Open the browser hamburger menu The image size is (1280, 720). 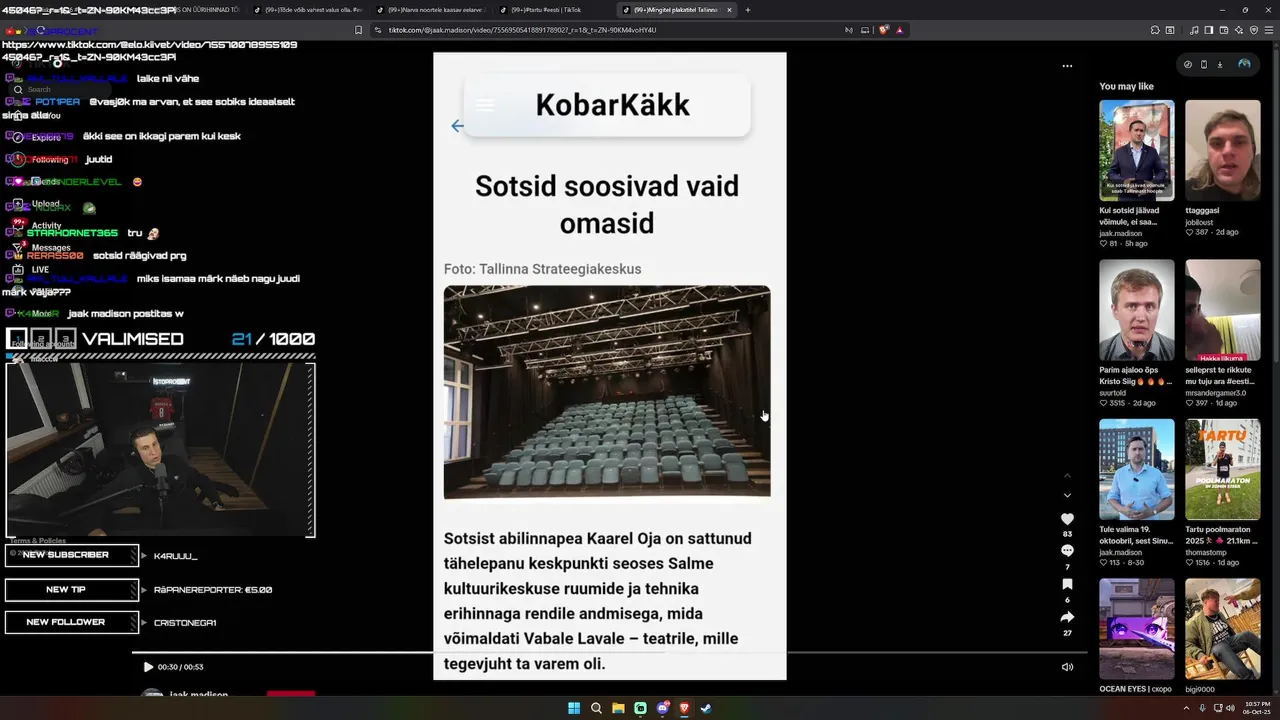1268,30
